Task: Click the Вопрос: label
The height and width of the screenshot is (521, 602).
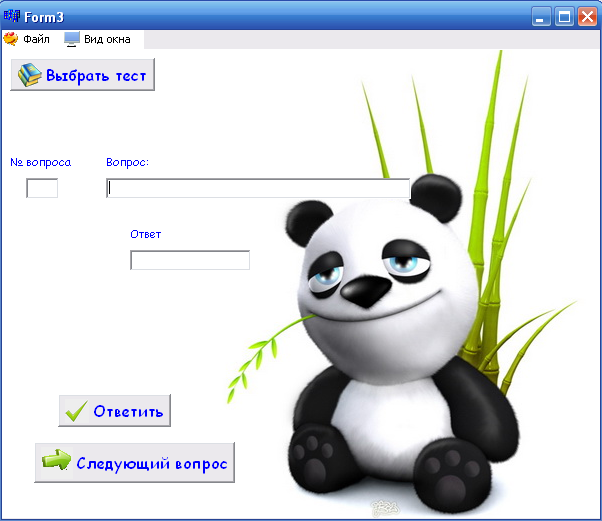Action: click(x=127, y=162)
